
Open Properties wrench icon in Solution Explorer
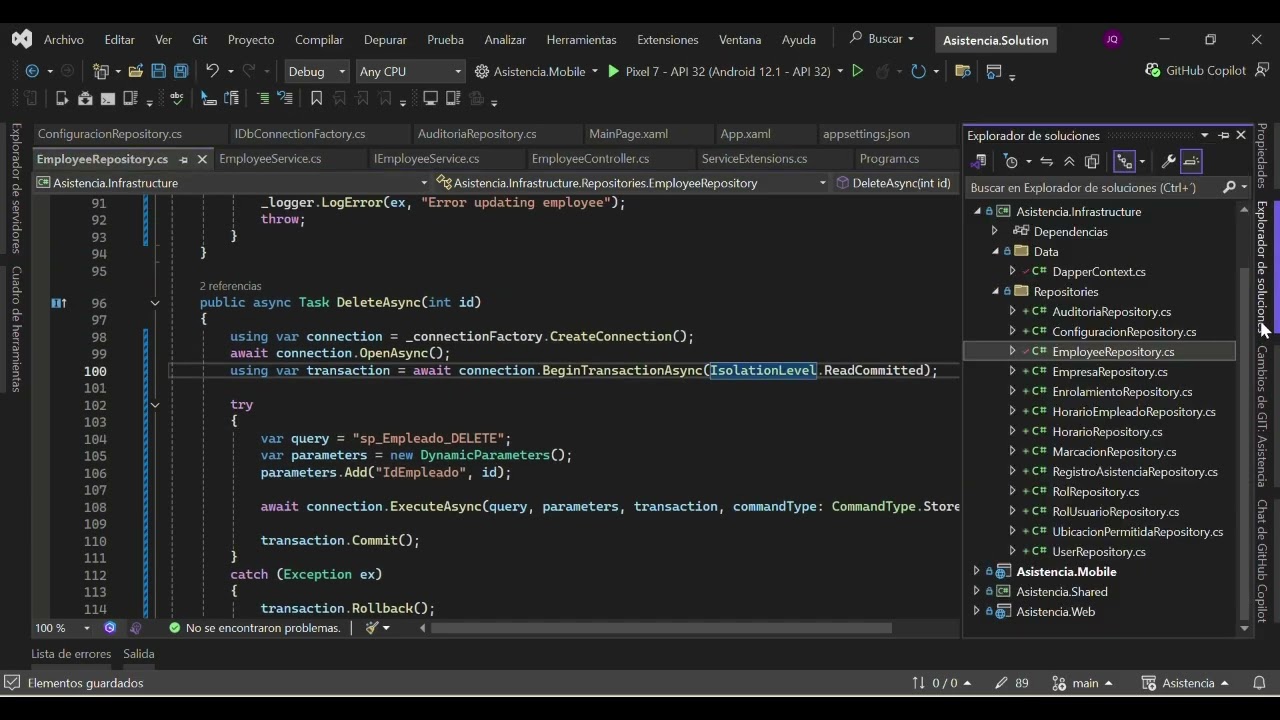[1167, 161]
